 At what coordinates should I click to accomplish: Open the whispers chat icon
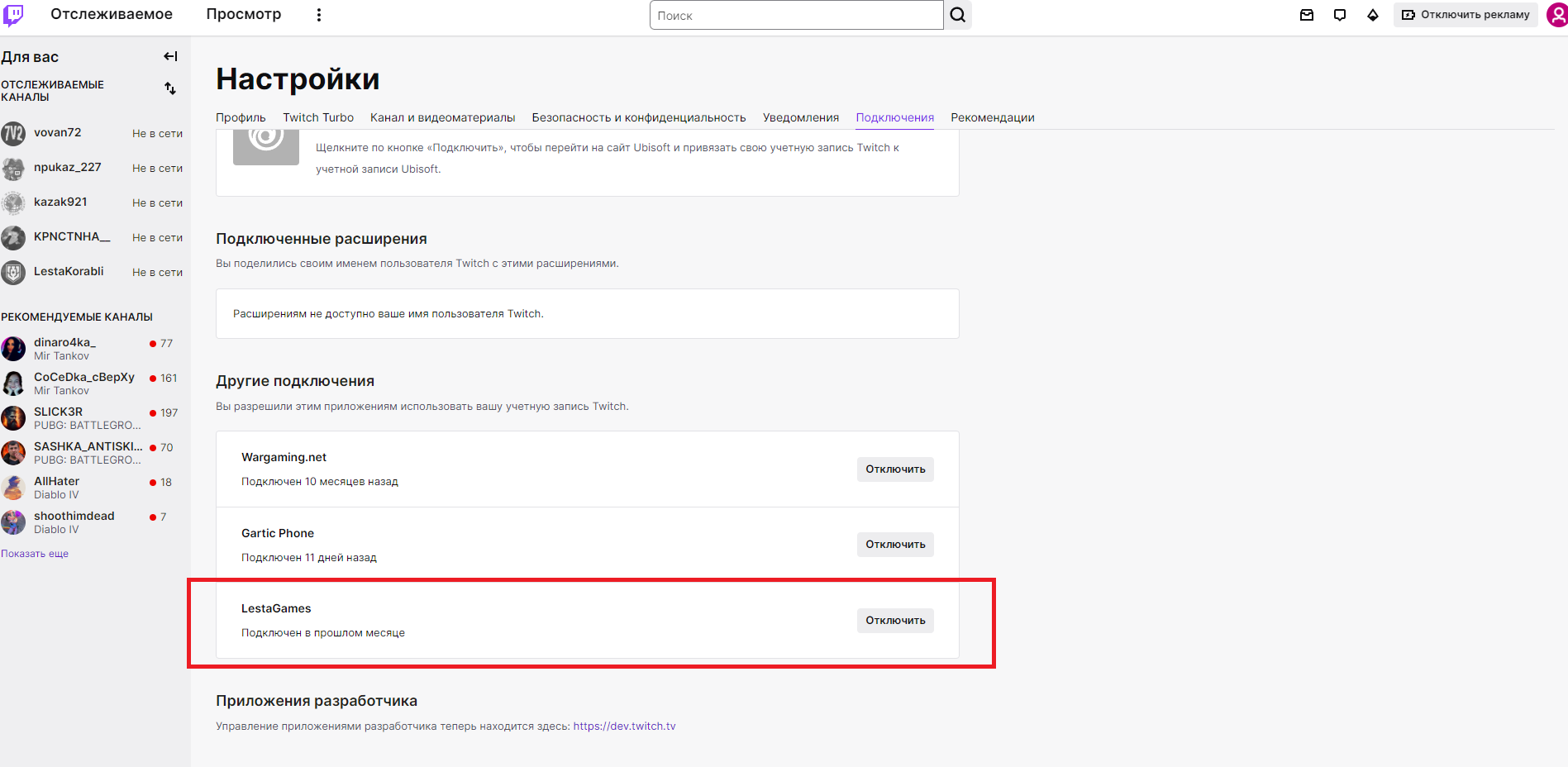tap(1340, 15)
